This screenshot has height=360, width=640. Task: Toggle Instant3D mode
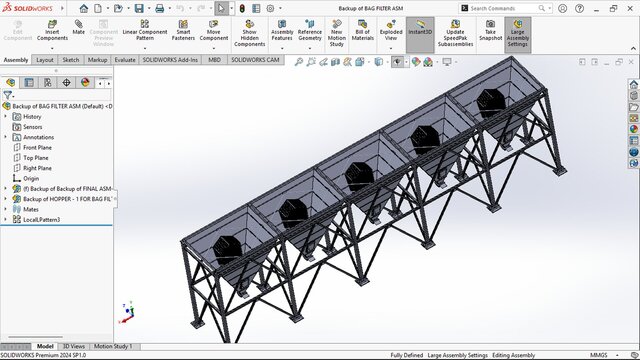pyautogui.click(x=420, y=34)
